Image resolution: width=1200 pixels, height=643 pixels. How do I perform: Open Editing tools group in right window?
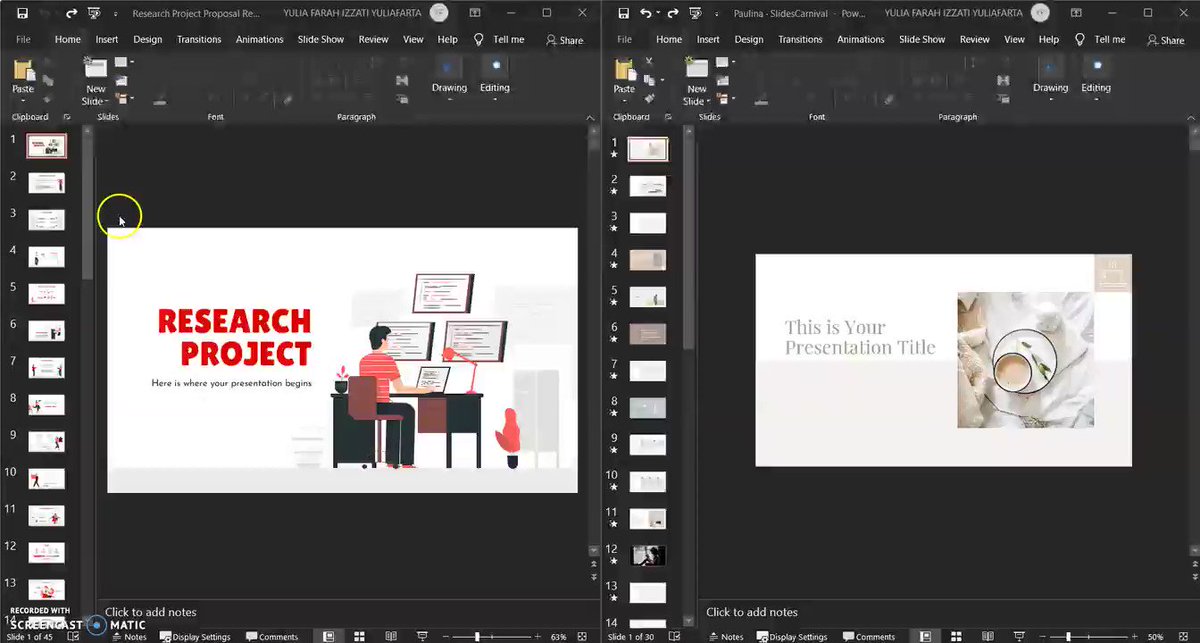1096,76
